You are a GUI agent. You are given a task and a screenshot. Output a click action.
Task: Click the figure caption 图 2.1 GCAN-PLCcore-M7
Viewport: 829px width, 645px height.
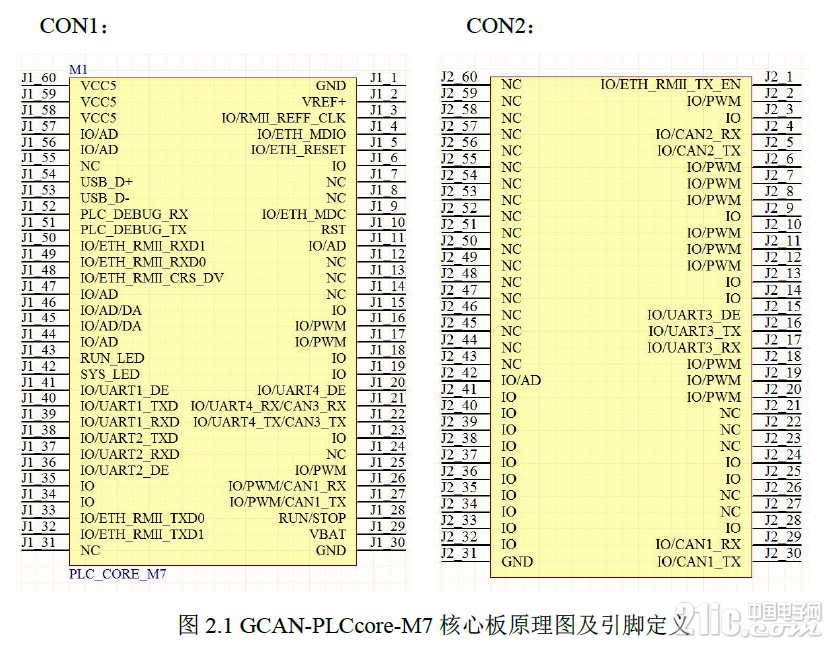point(307,625)
